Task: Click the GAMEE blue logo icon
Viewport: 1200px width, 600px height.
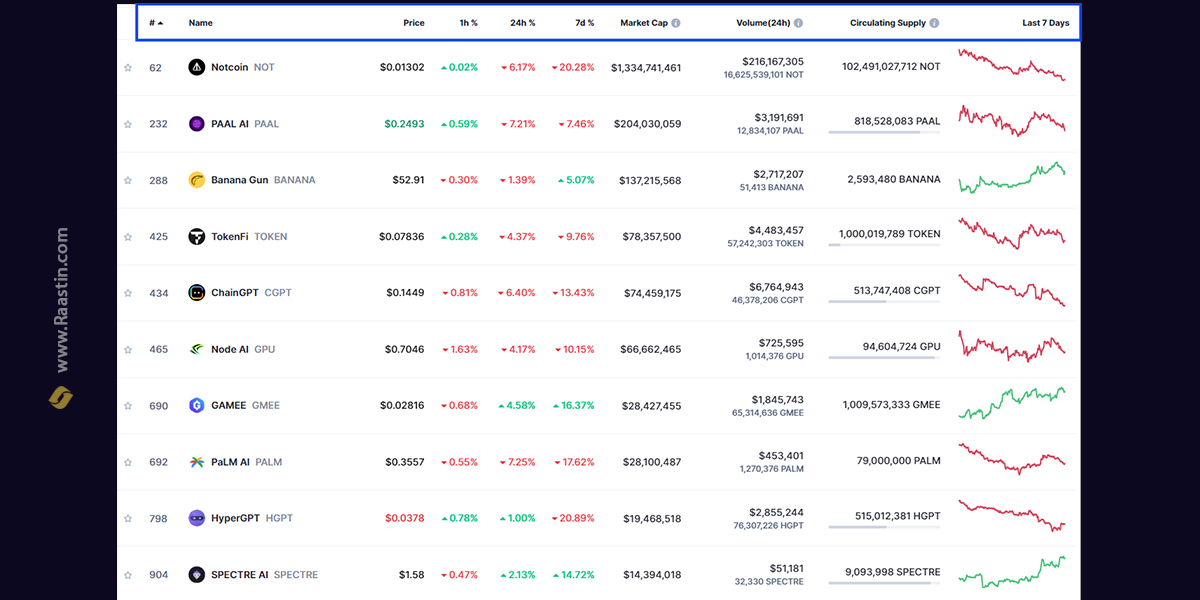Action: click(197, 406)
